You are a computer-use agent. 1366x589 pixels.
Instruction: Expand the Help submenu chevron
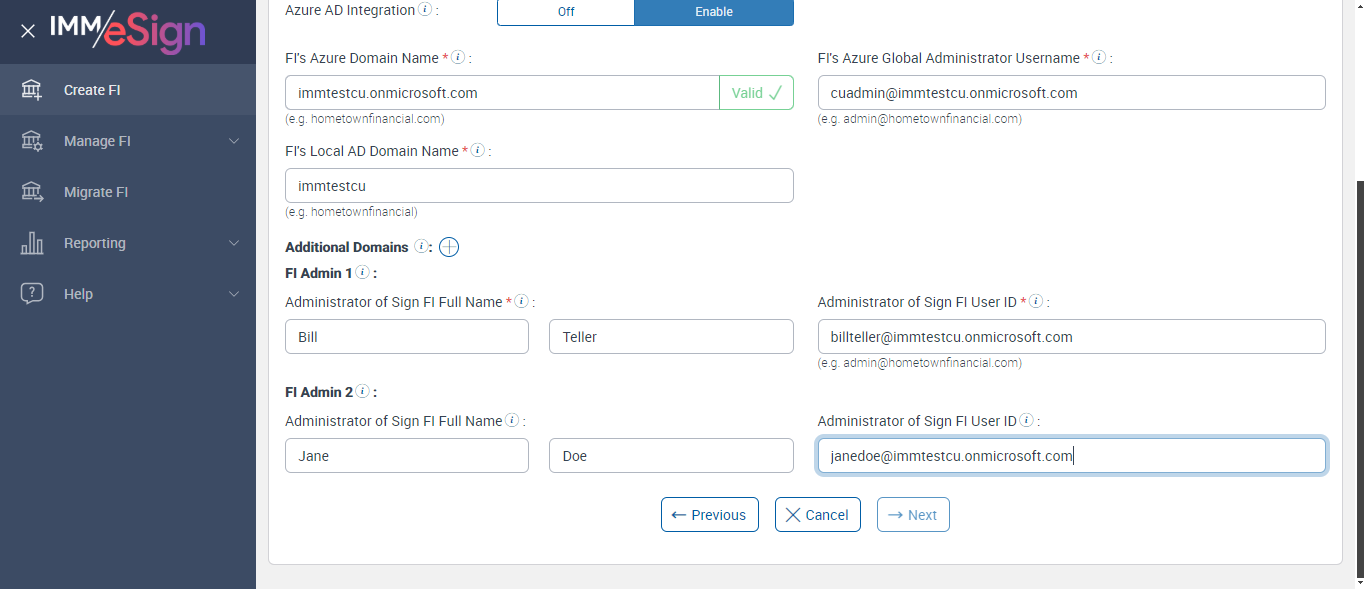[234, 294]
